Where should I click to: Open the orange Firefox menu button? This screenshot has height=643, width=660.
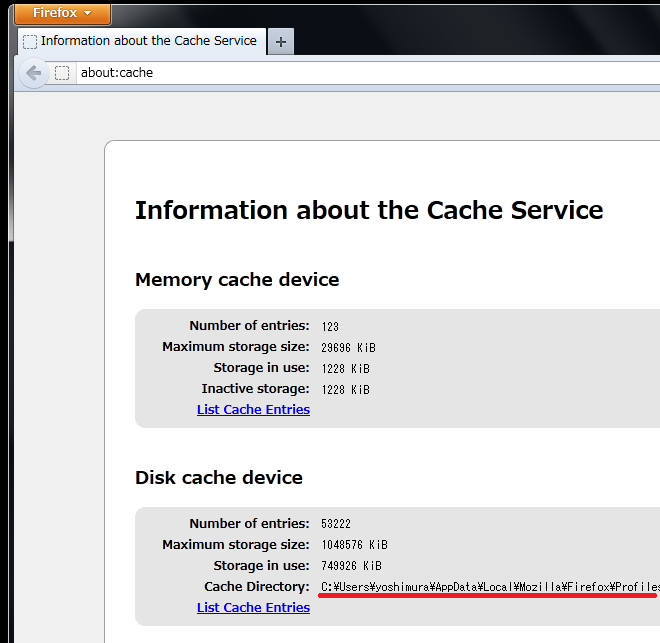[x=63, y=13]
